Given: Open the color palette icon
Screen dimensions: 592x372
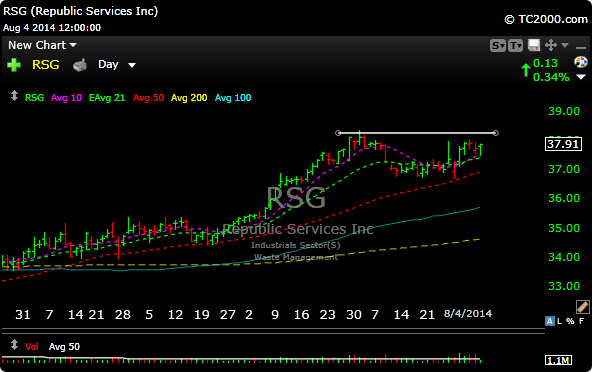Looking at the screenshot, I should (x=581, y=62).
